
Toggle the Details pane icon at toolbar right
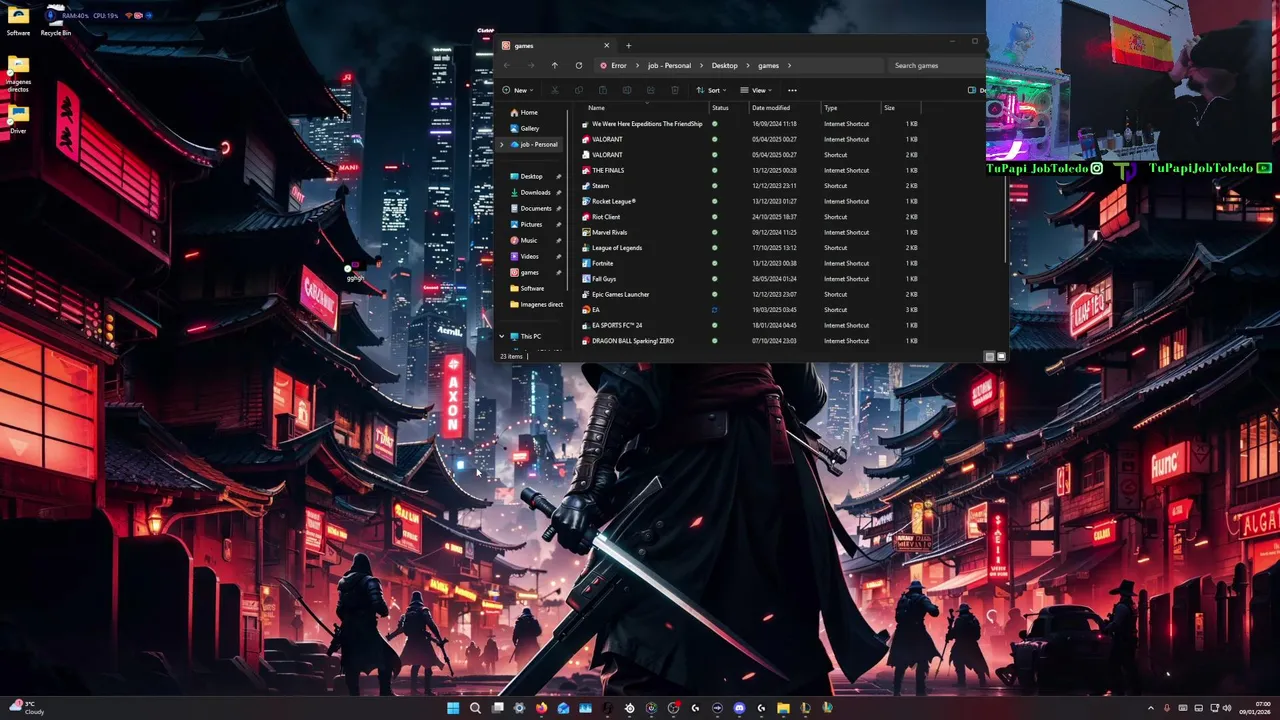[x=972, y=90]
